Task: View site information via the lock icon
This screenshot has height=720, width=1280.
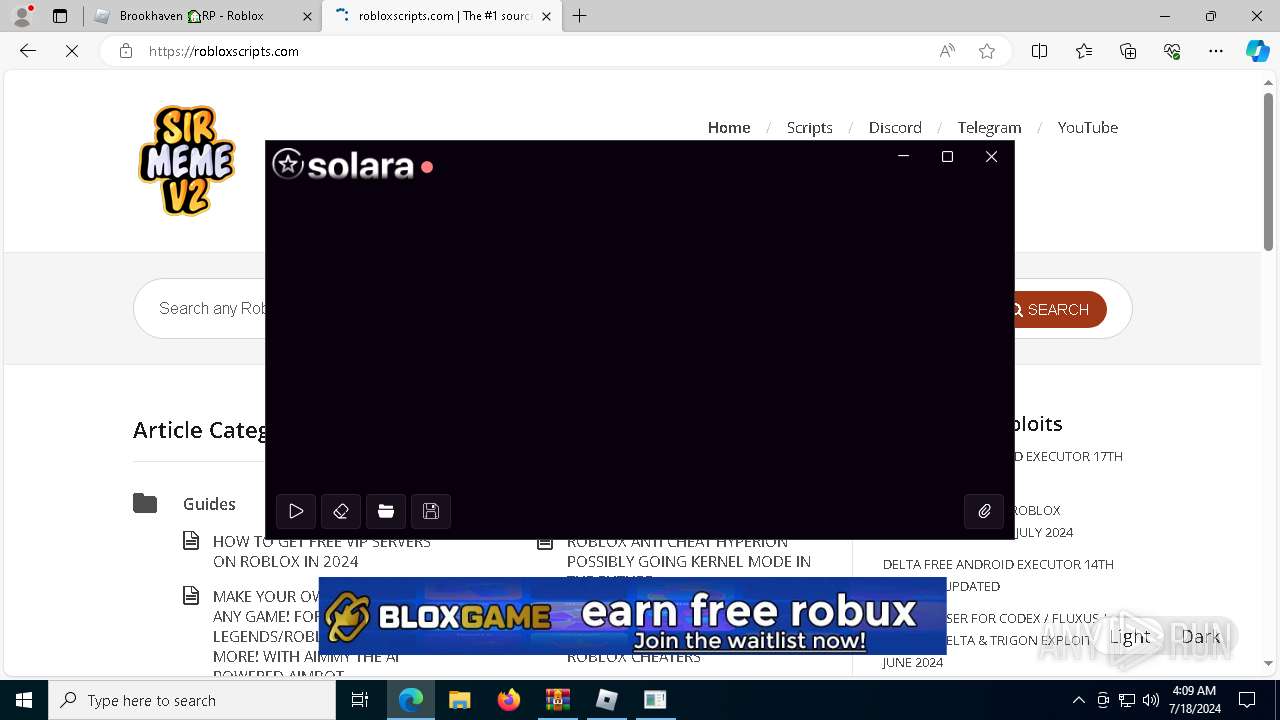Action: coord(126,51)
